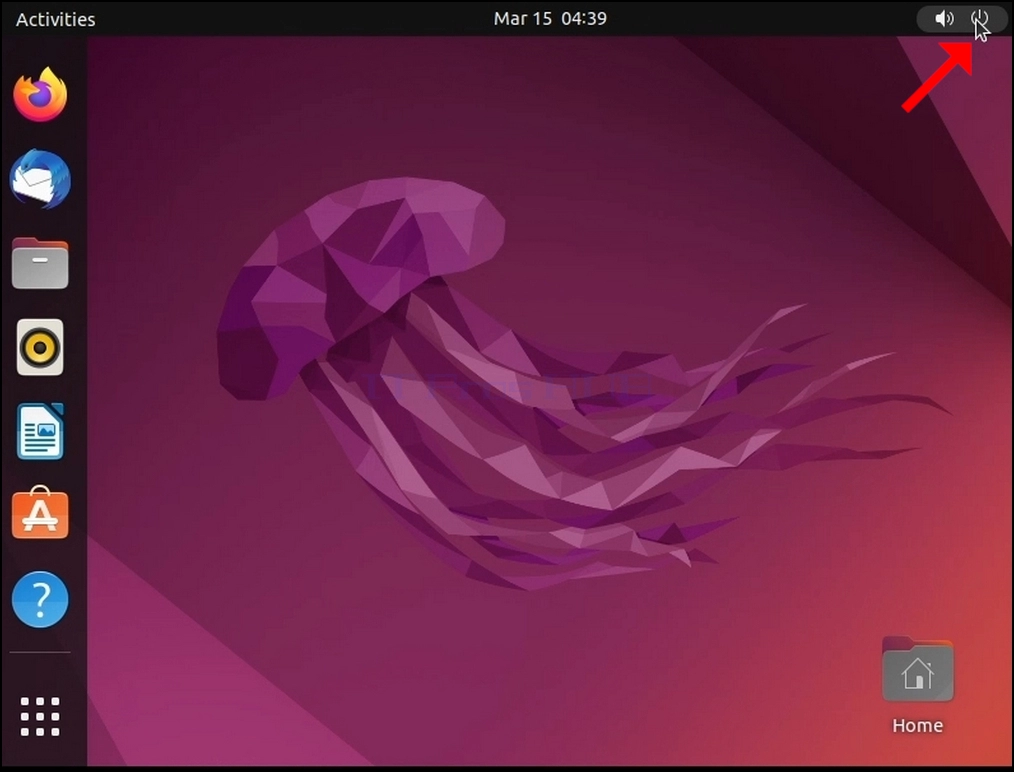The height and width of the screenshot is (772, 1014).
Task: Expand the system status menu pill
Action: (962, 19)
